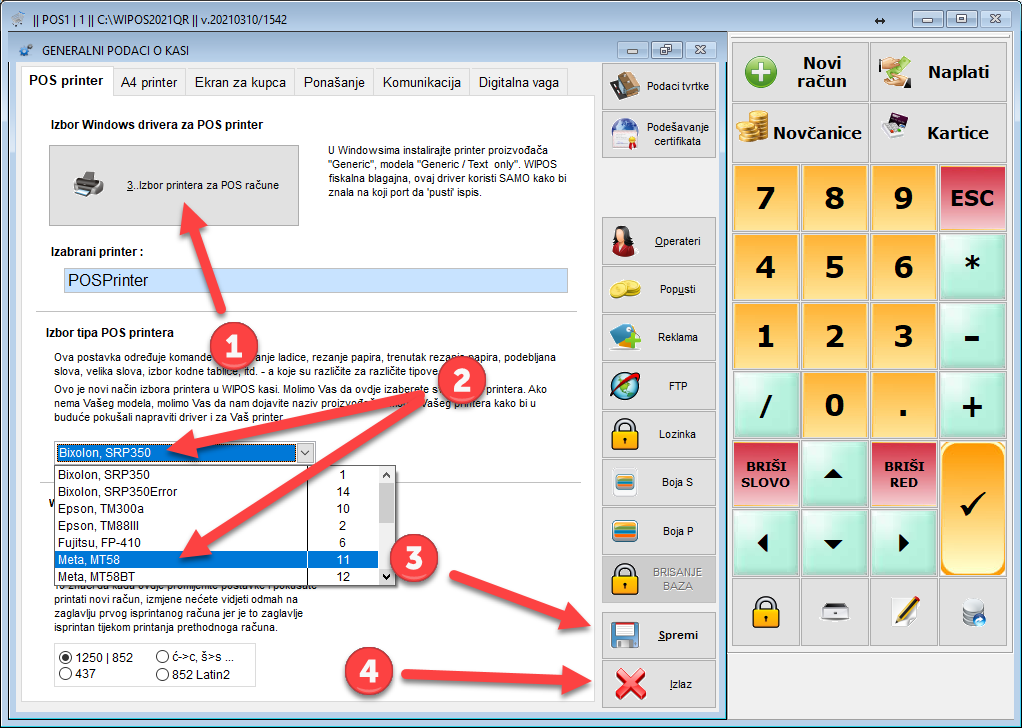Switch to the A4 printer tab
1022x728 pixels.
(148, 82)
